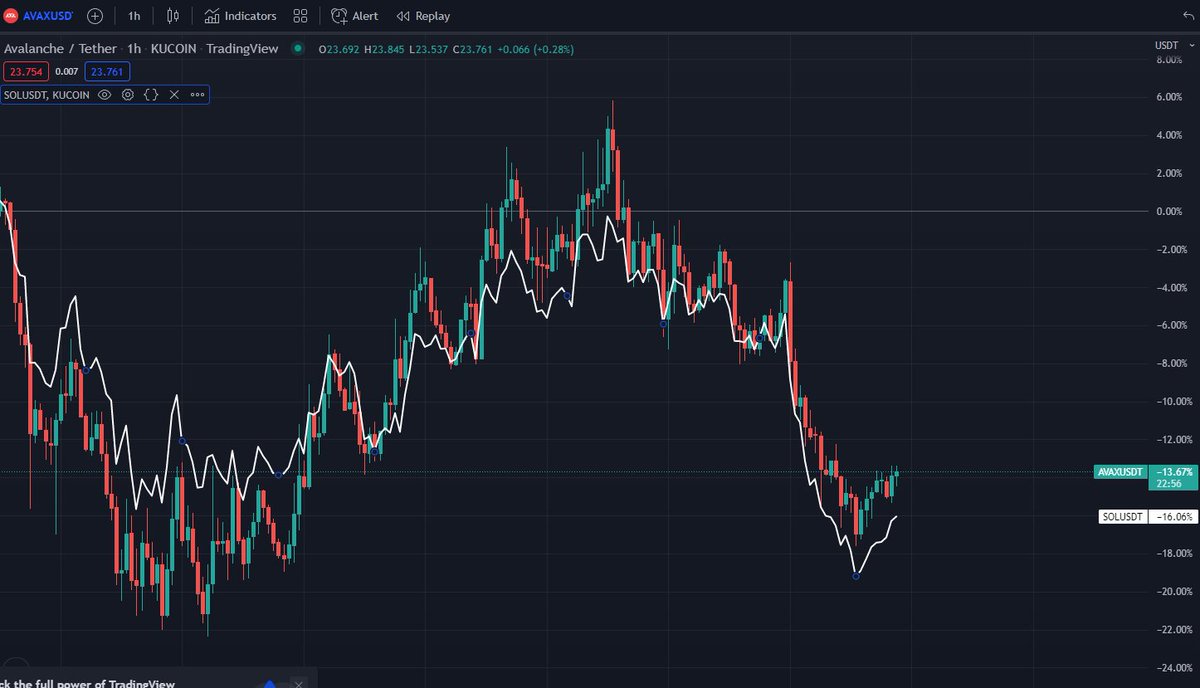Click the undo arrow in top bar
This screenshot has height=688, width=1200.
click(1187, 16)
